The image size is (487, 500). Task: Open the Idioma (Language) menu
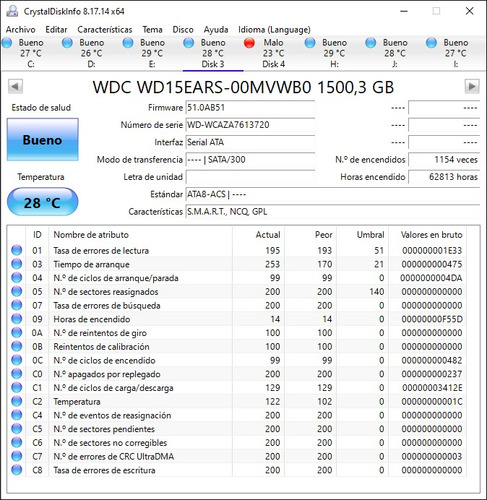[274, 30]
